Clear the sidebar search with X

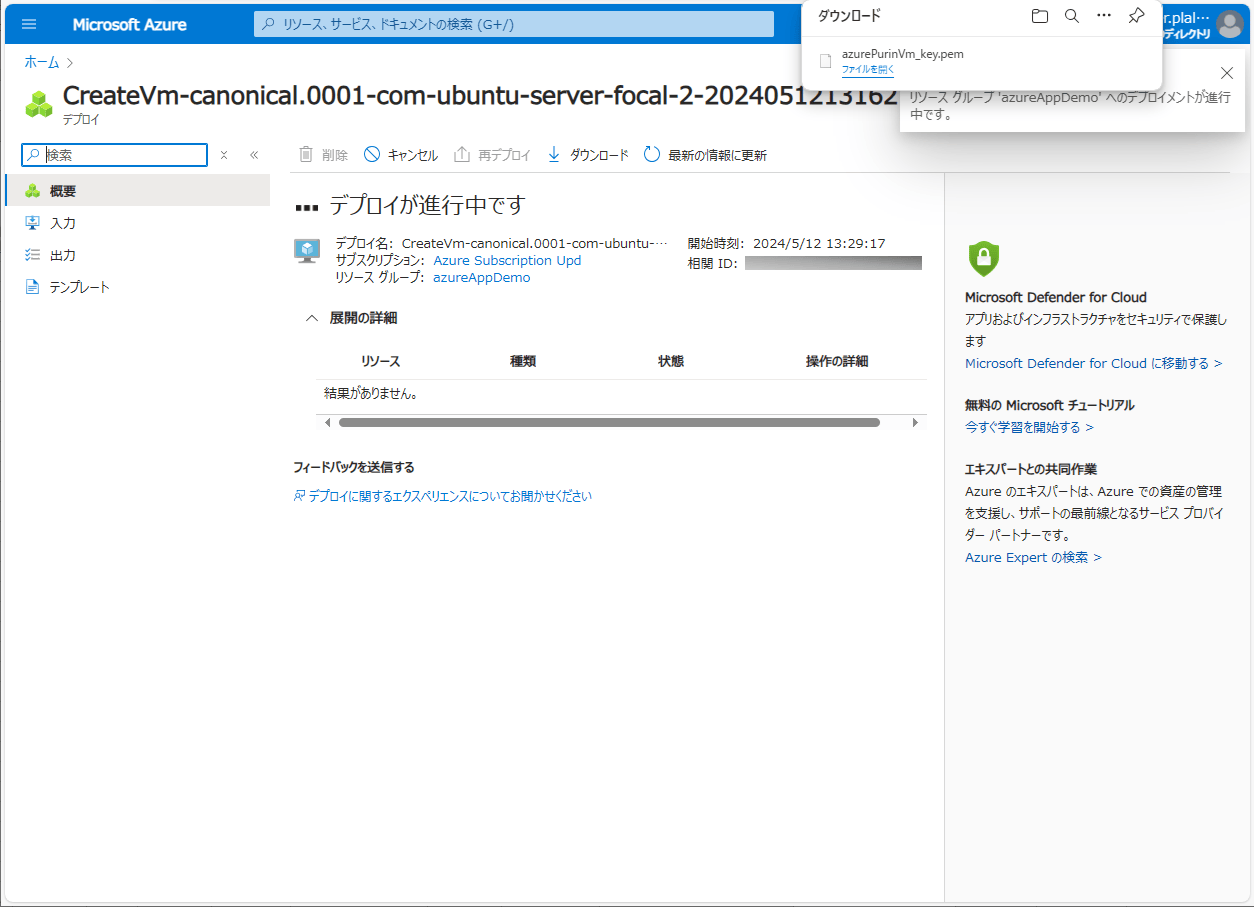(x=224, y=155)
